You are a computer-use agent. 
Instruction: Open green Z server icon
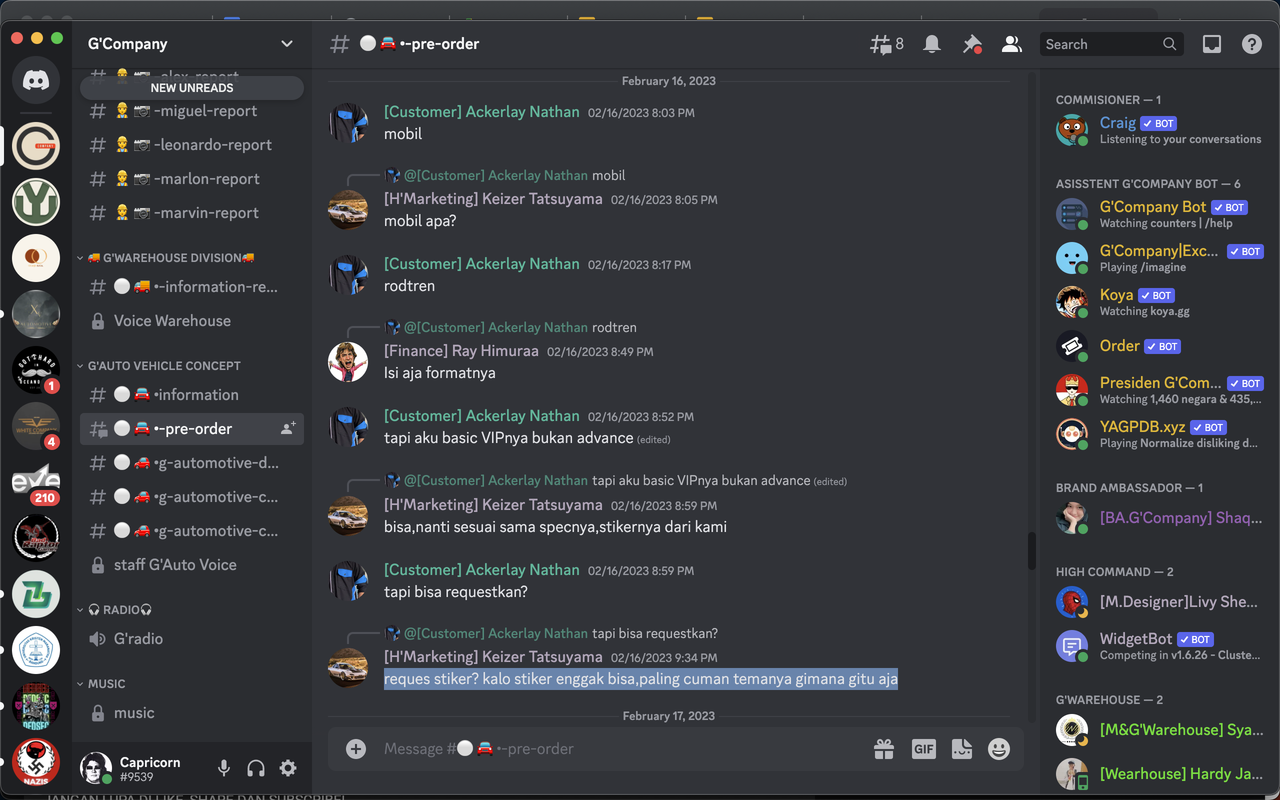tap(36, 595)
